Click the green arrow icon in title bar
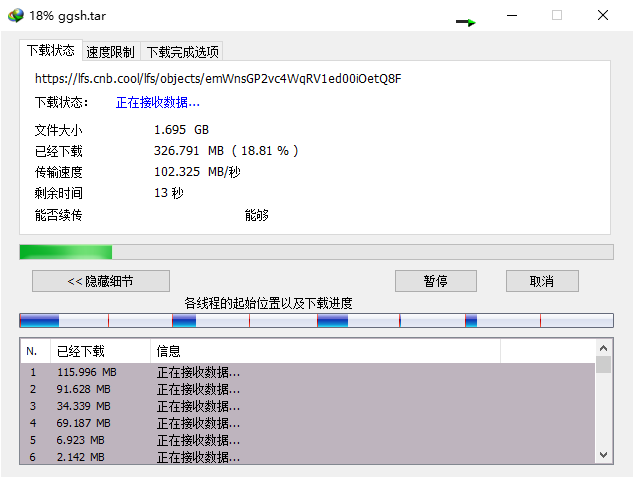The width and height of the screenshot is (634, 478). point(466,21)
